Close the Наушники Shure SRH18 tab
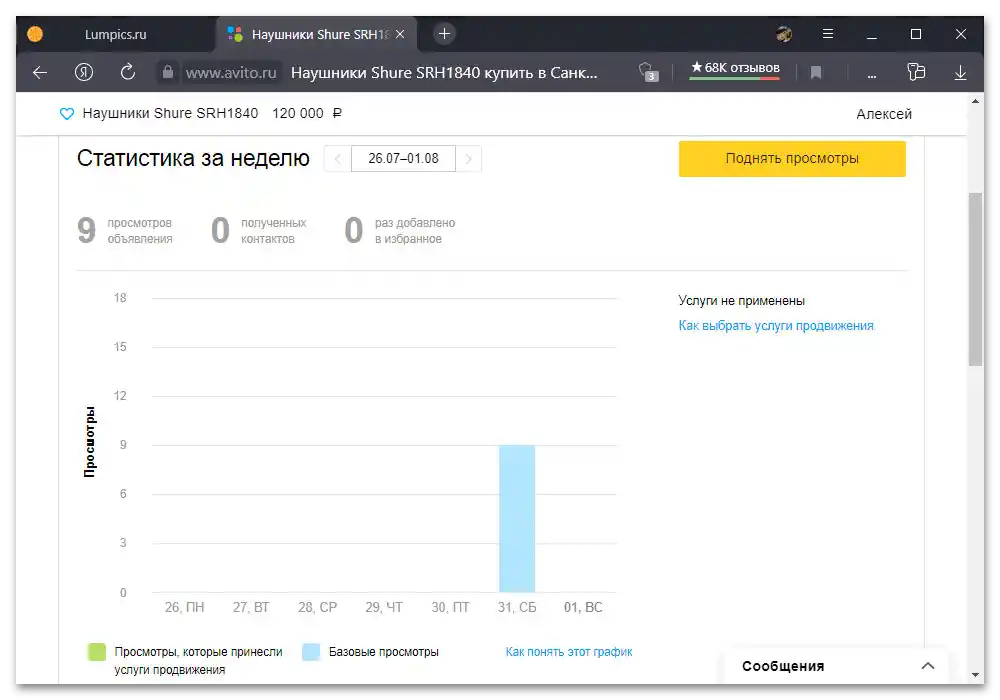This screenshot has width=1000, height=700. [401, 34]
